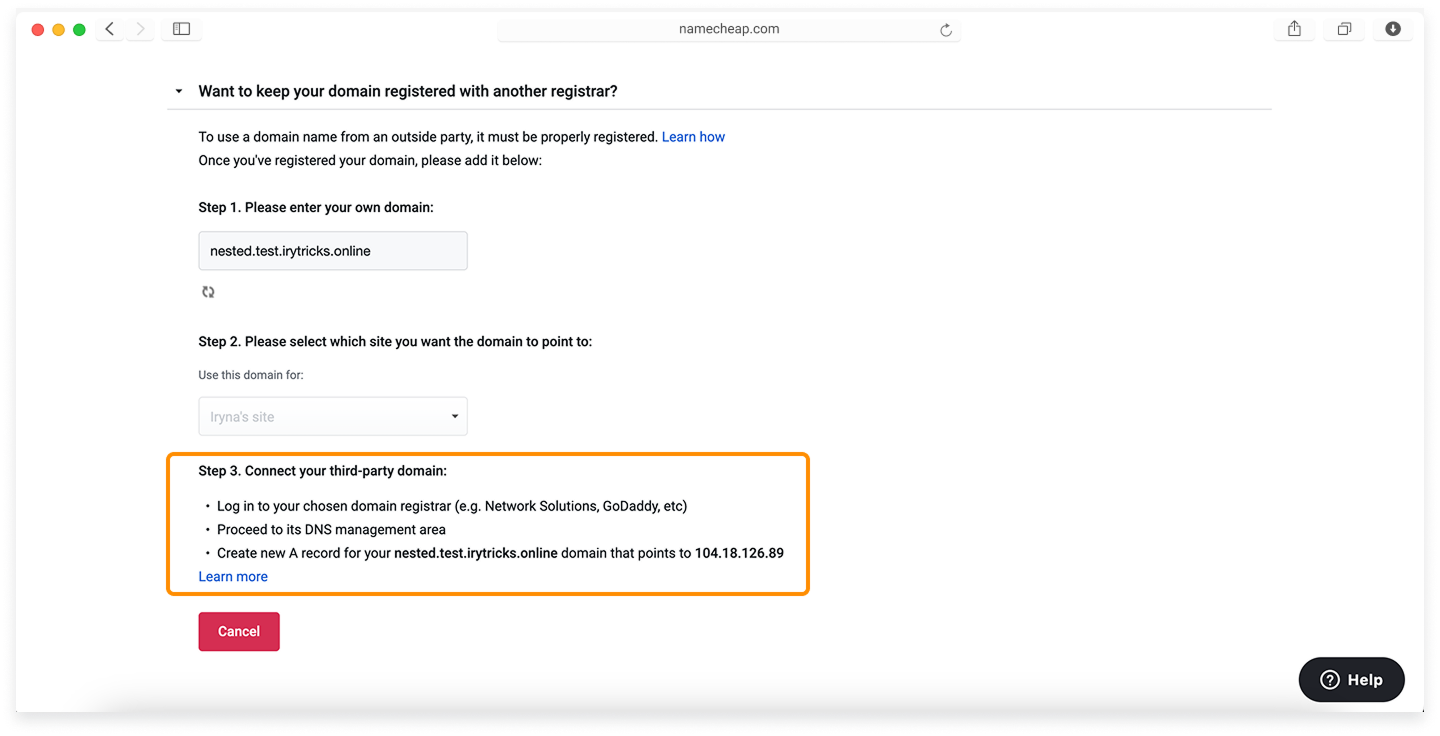Minimize the window with the yellow button
1440x736 pixels.
pyautogui.click(x=58, y=30)
